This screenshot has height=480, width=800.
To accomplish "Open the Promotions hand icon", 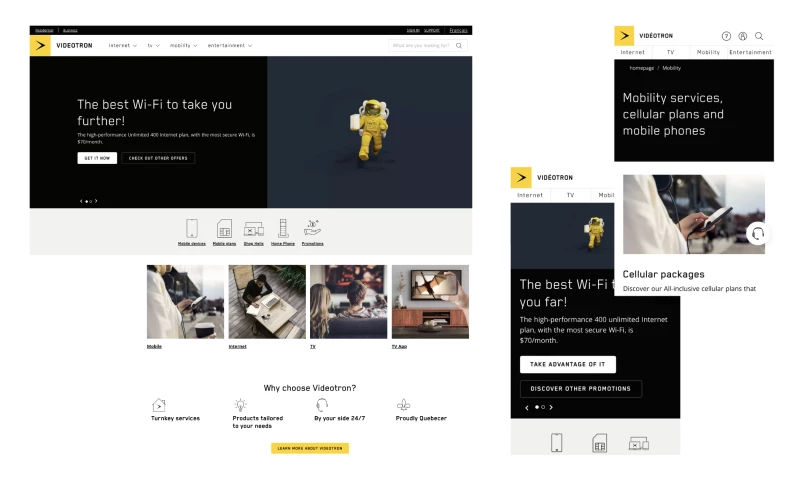I will [312, 228].
